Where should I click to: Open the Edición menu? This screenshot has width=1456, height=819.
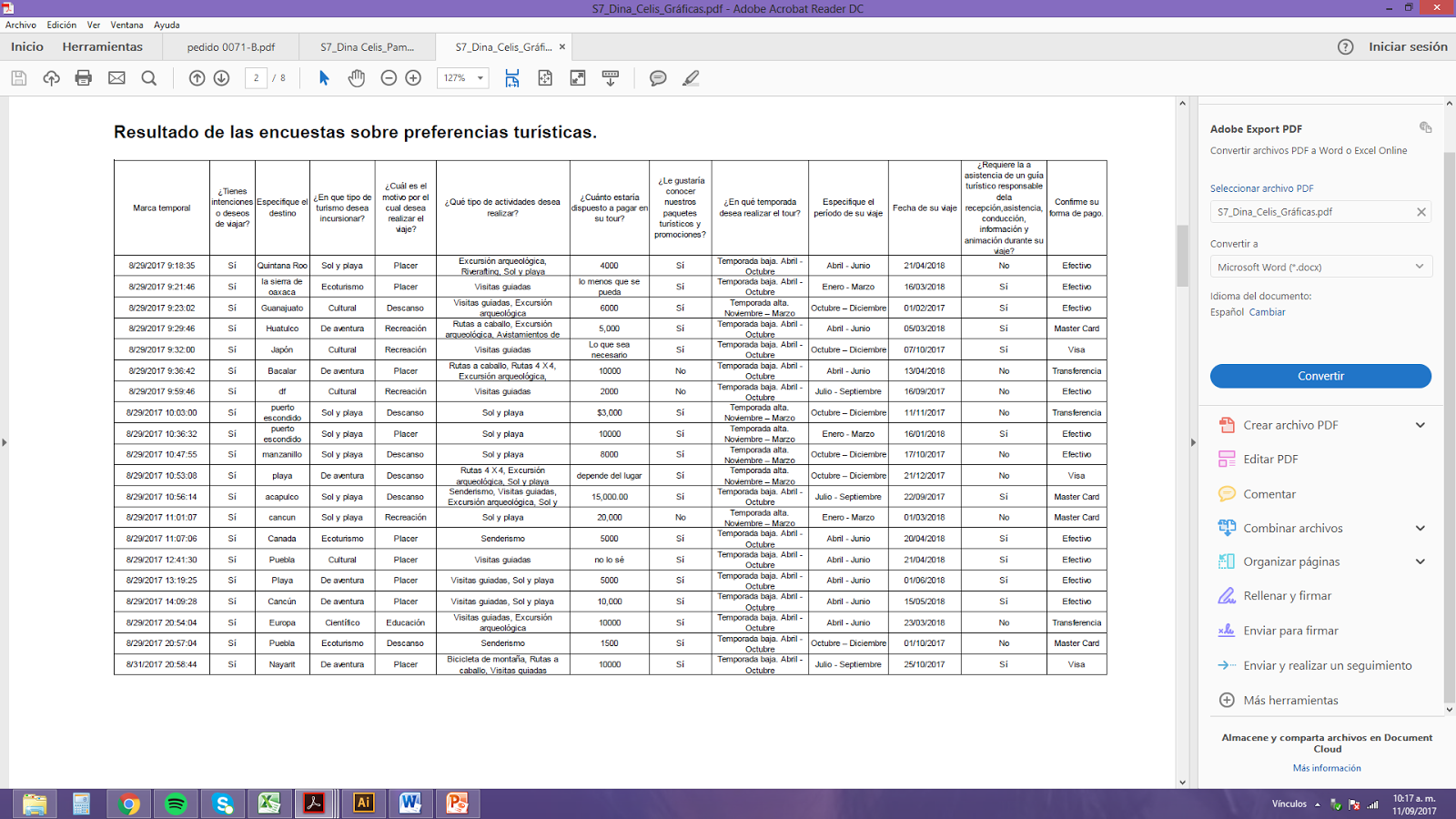click(62, 25)
